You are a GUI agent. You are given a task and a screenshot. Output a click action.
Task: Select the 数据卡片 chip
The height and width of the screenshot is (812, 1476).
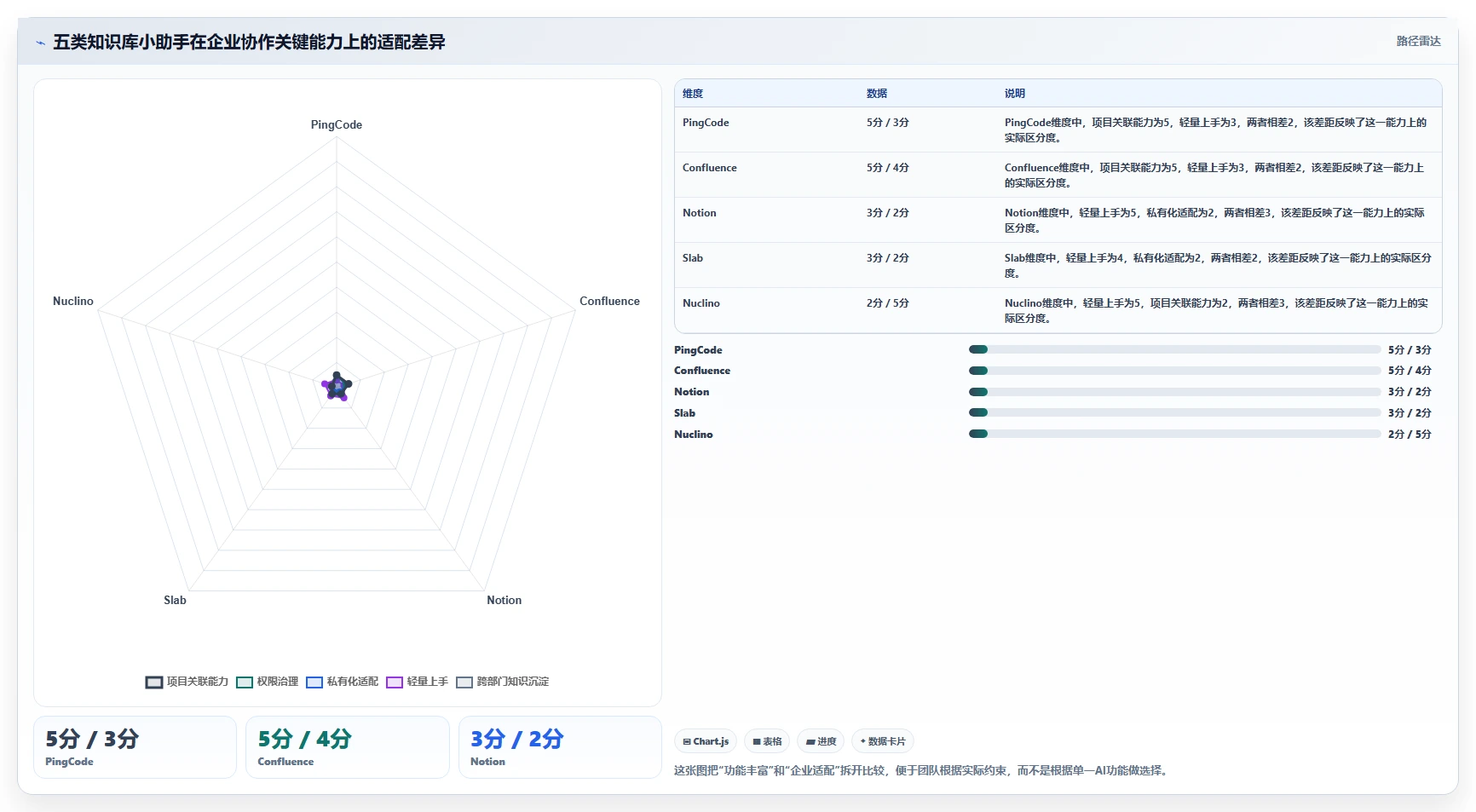pyautogui.click(x=883, y=741)
